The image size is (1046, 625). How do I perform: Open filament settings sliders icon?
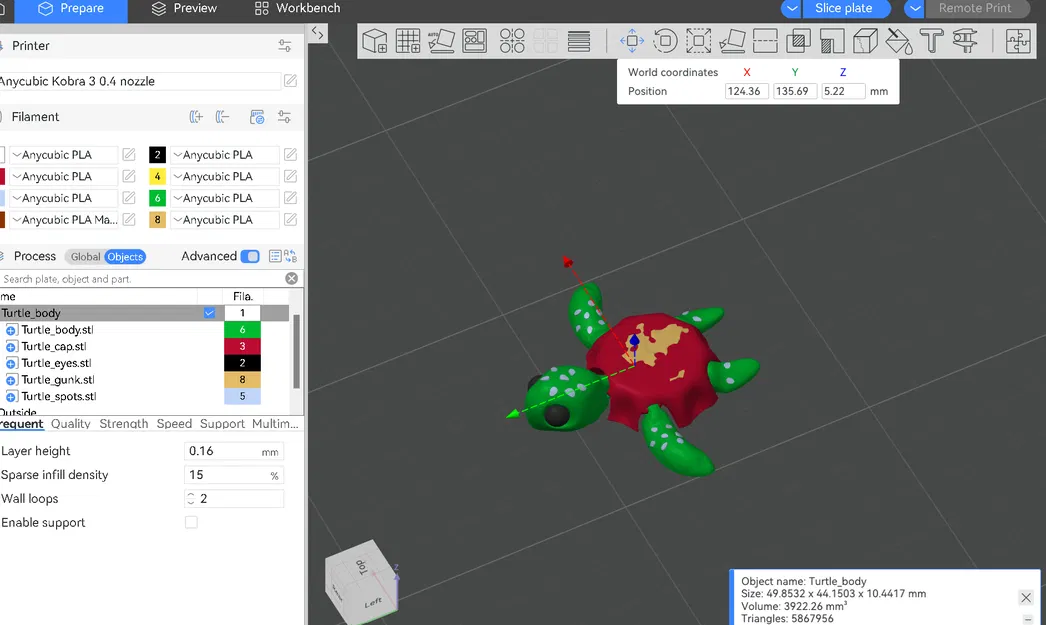pyautogui.click(x=284, y=117)
